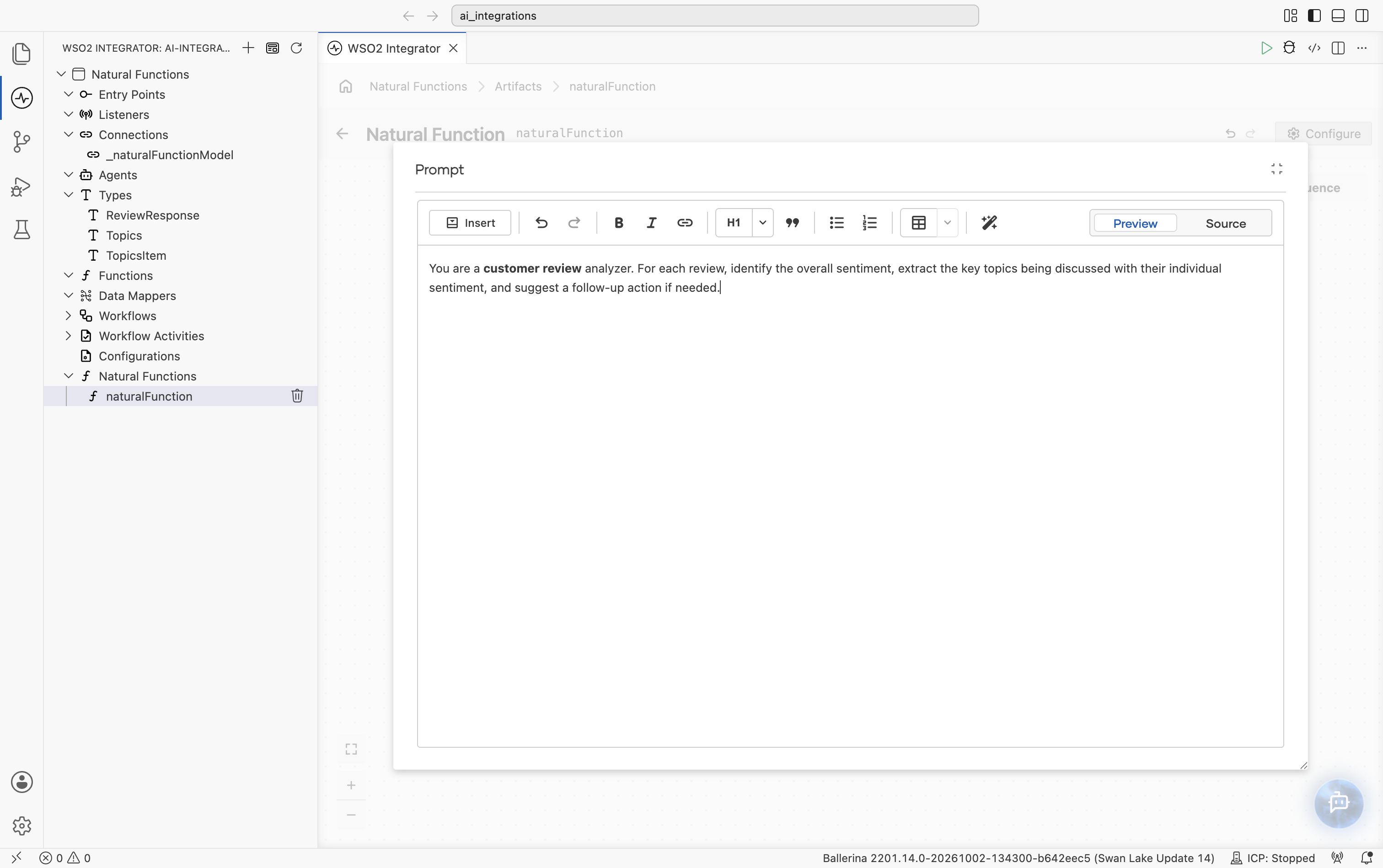Insert a link in the prompt
The height and width of the screenshot is (868, 1383).
pyautogui.click(x=684, y=223)
